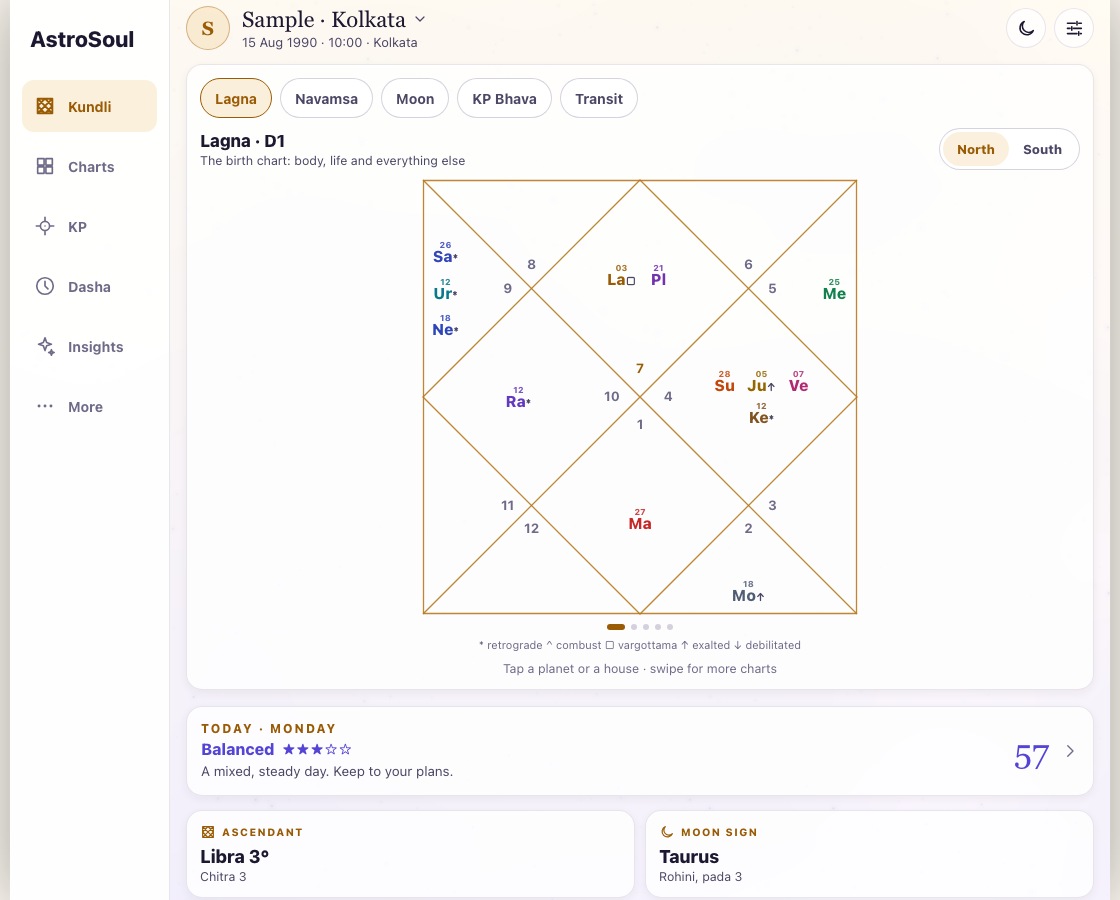
Task: Switch to the Navamsa chart tab
Action: coord(326,99)
